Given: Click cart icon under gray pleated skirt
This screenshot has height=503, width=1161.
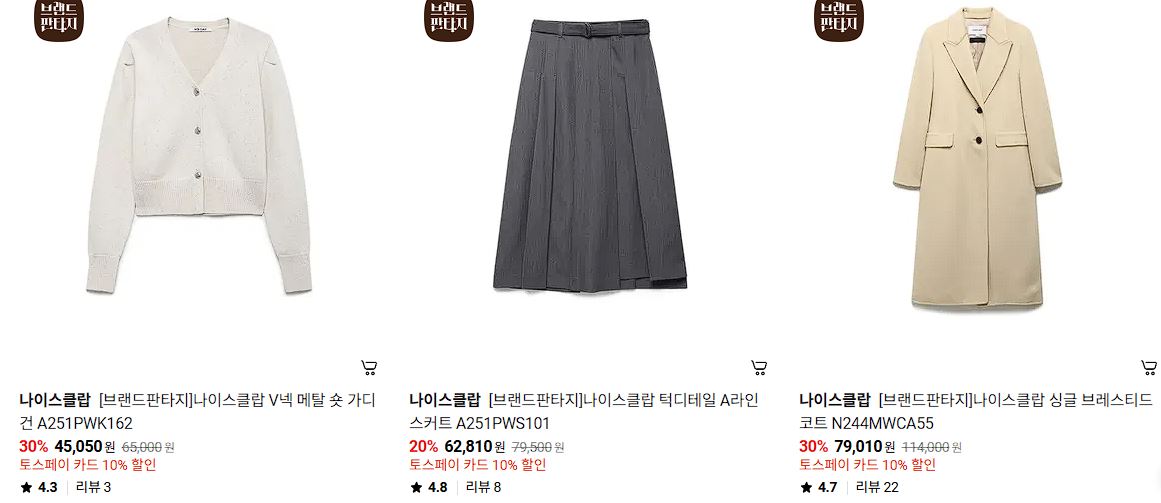Looking at the screenshot, I should pos(759,367).
